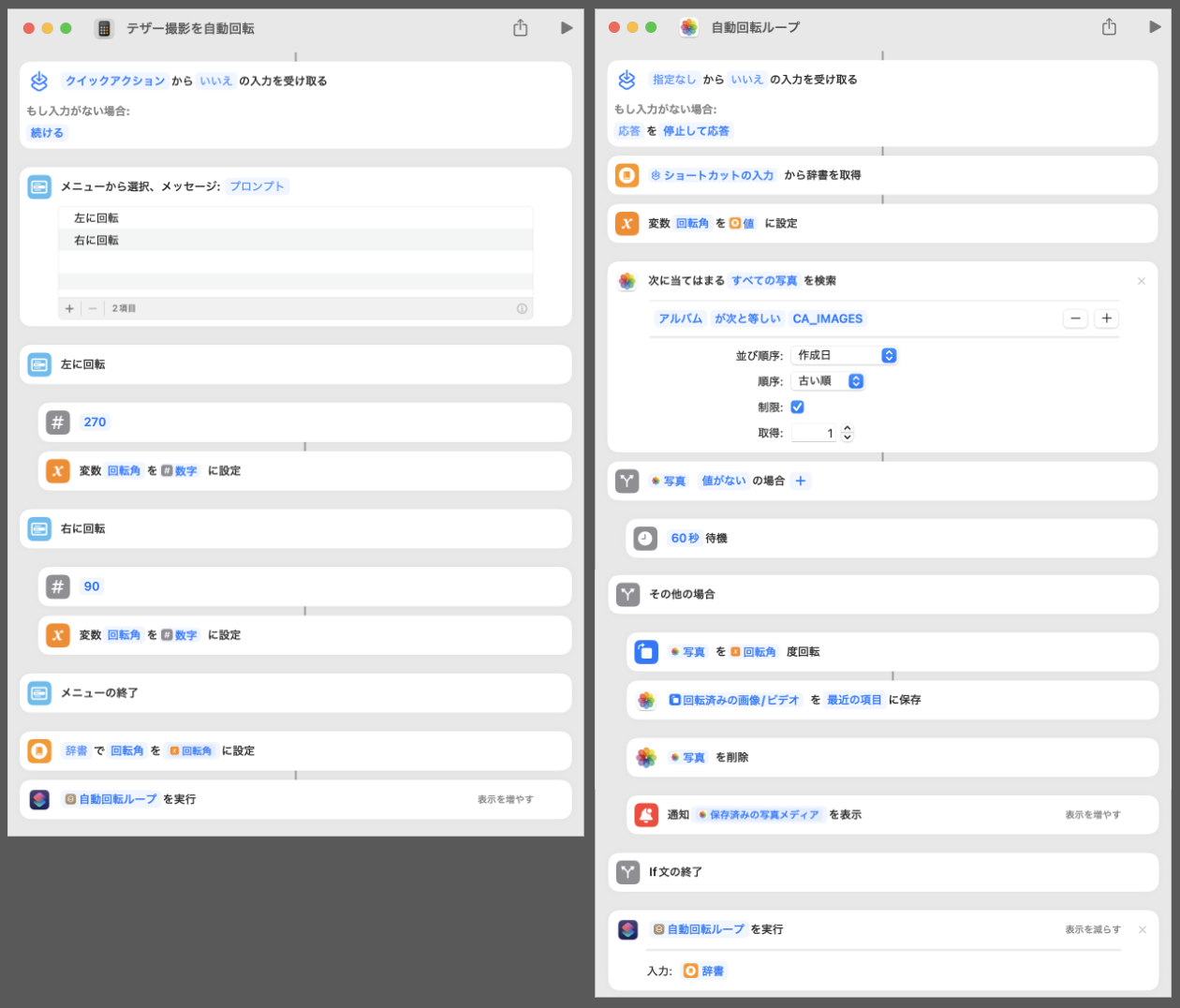This screenshot has width=1180, height=1008.
Task: Run the 自動回転ループ shortcut with play button
Action: 1155,27
